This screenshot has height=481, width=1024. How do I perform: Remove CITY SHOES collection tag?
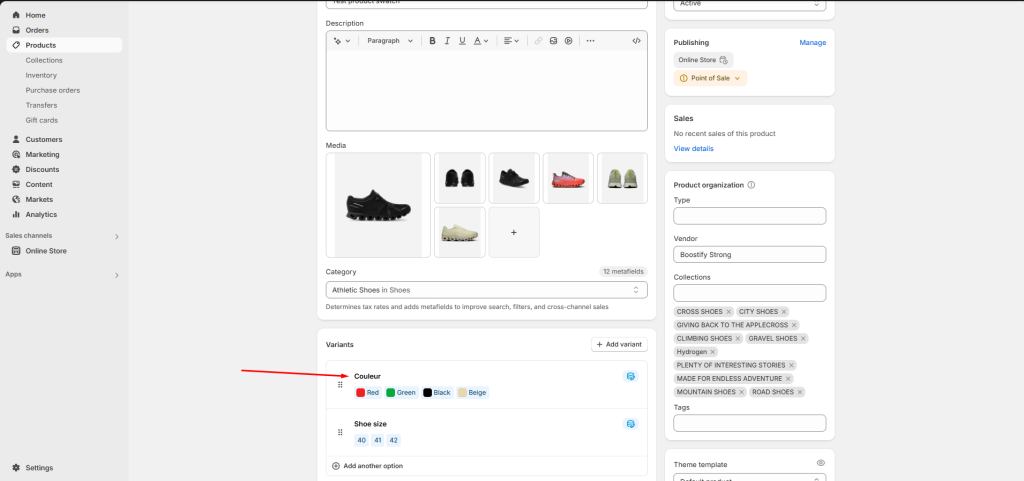tap(784, 312)
